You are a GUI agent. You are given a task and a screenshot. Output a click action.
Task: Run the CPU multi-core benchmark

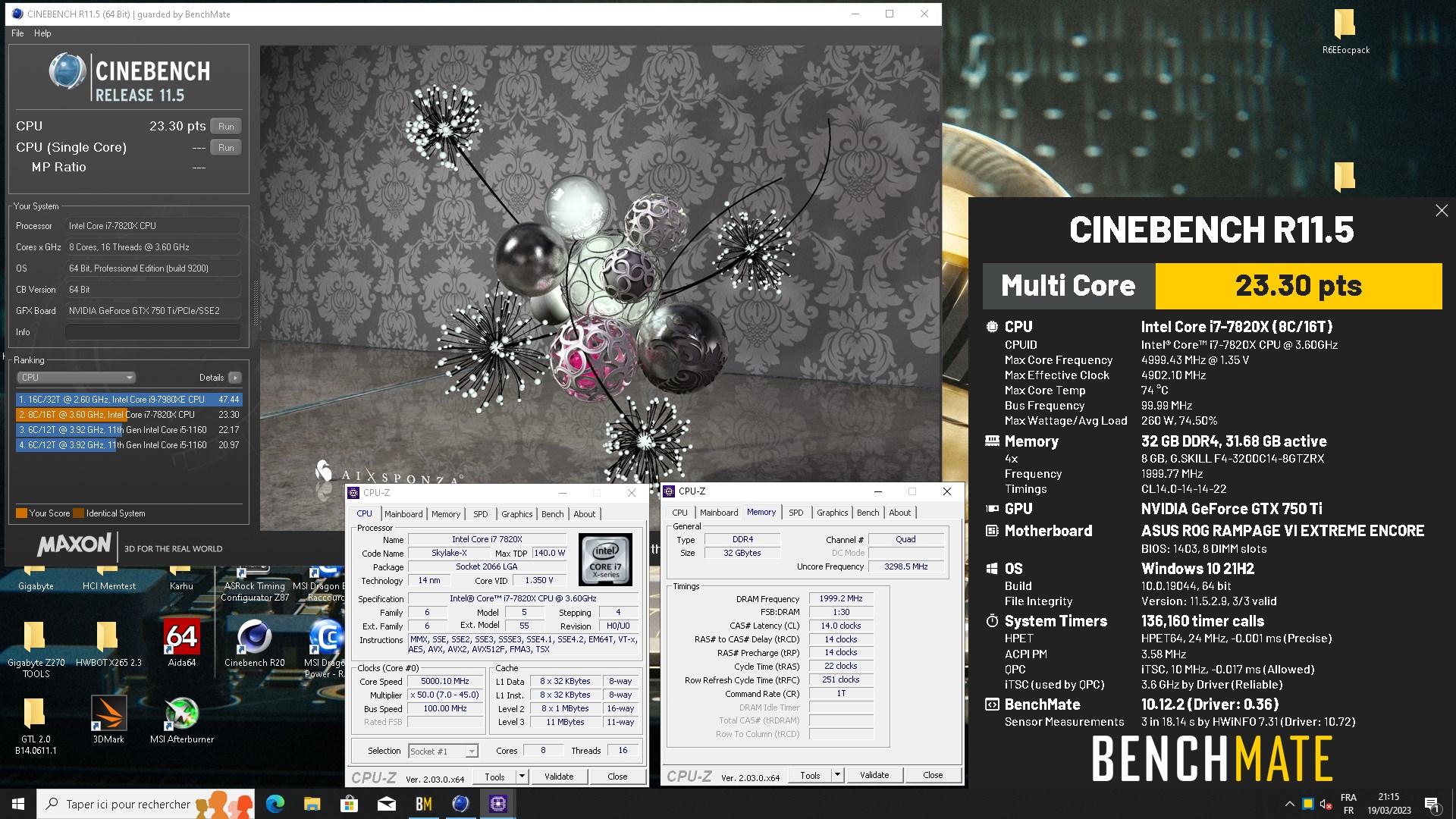tap(226, 127)
